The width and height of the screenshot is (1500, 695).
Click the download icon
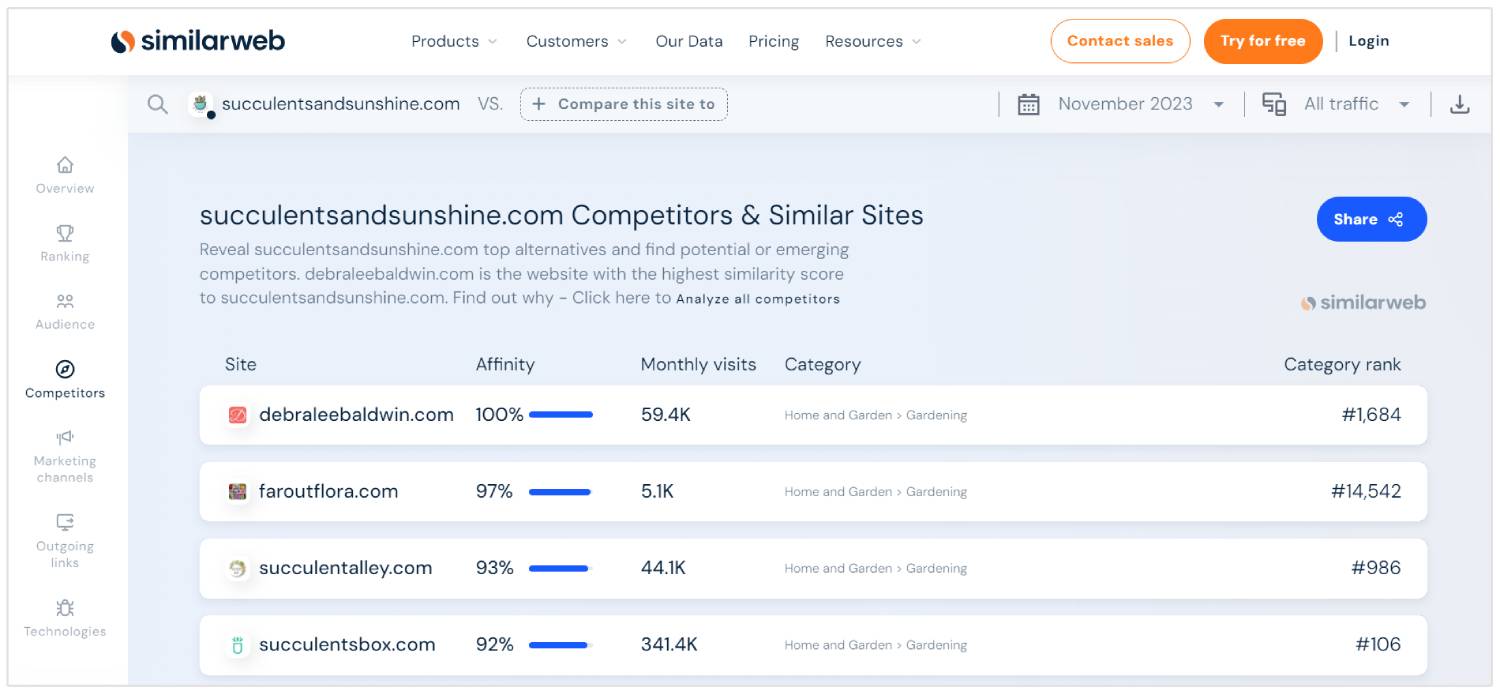[x=1459, y=104]
